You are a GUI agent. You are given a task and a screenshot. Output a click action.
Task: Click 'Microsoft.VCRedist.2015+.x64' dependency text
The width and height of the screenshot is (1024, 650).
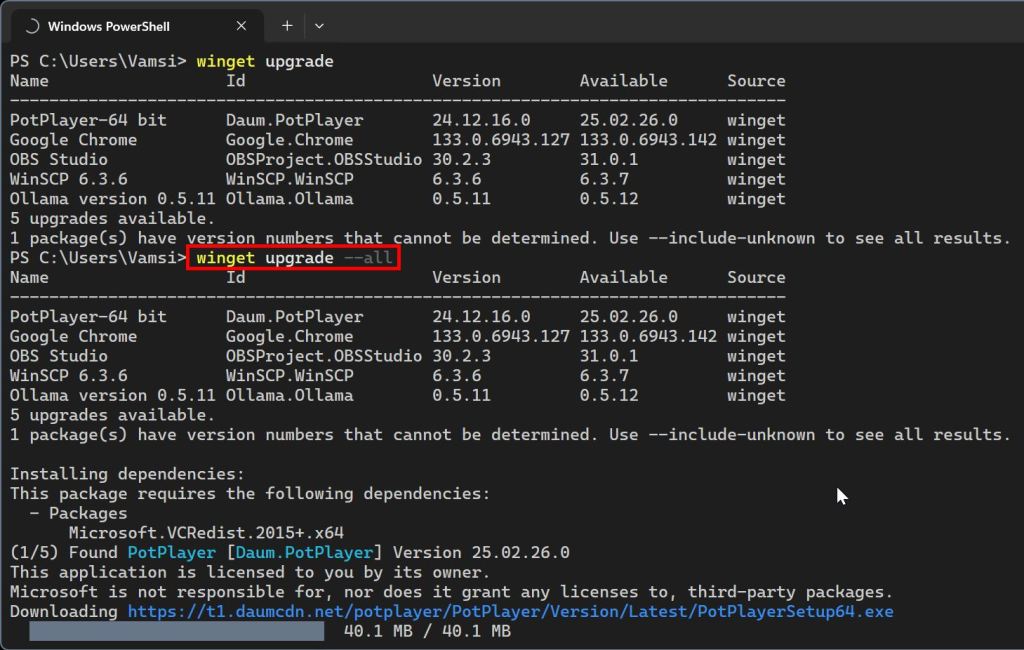coord(206,533)
